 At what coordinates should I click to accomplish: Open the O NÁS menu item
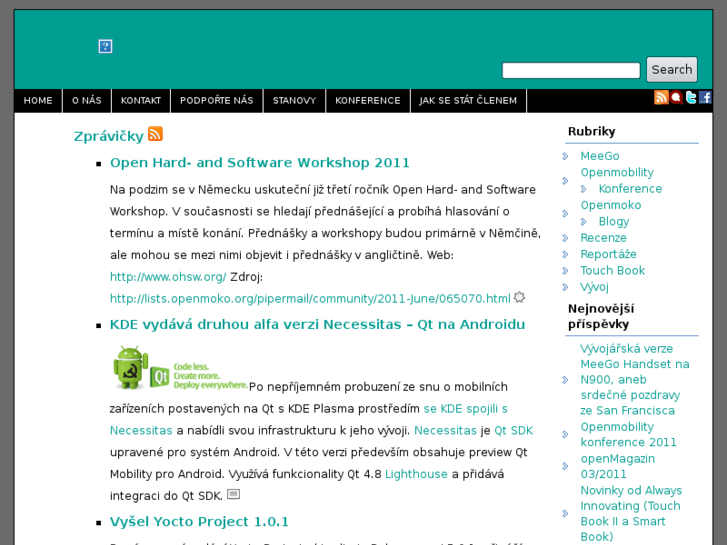[x=87, y=101]
